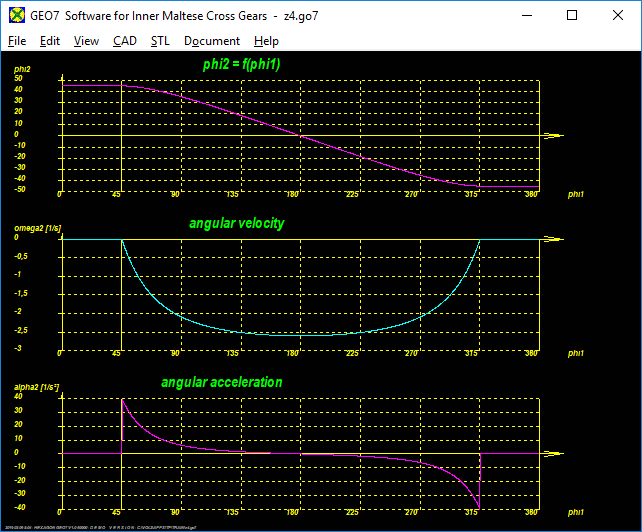Open the Edit menu
Screen dimensions: 642x532
(50, 41)
